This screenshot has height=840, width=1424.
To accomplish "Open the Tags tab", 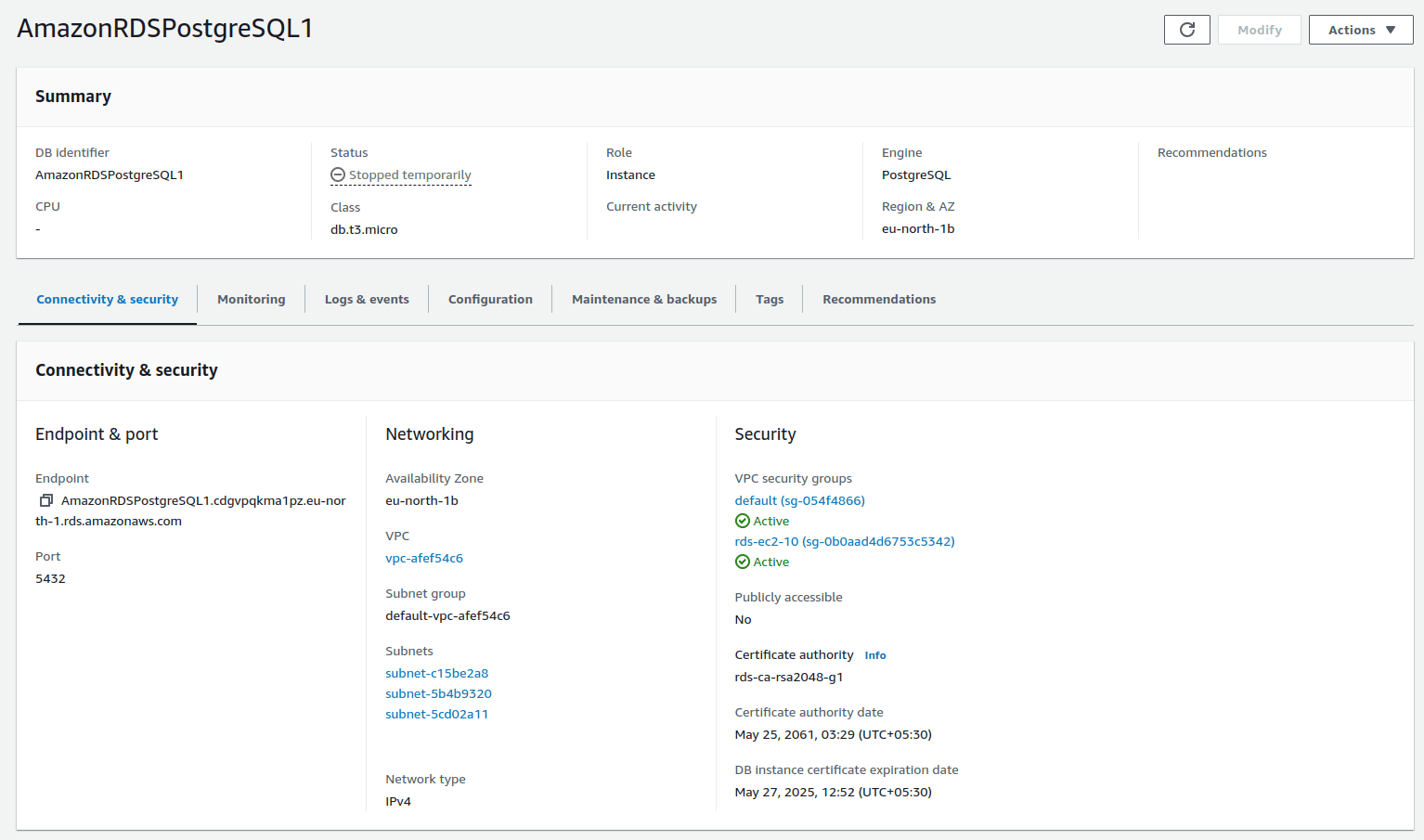I will [x=770, y=299].
